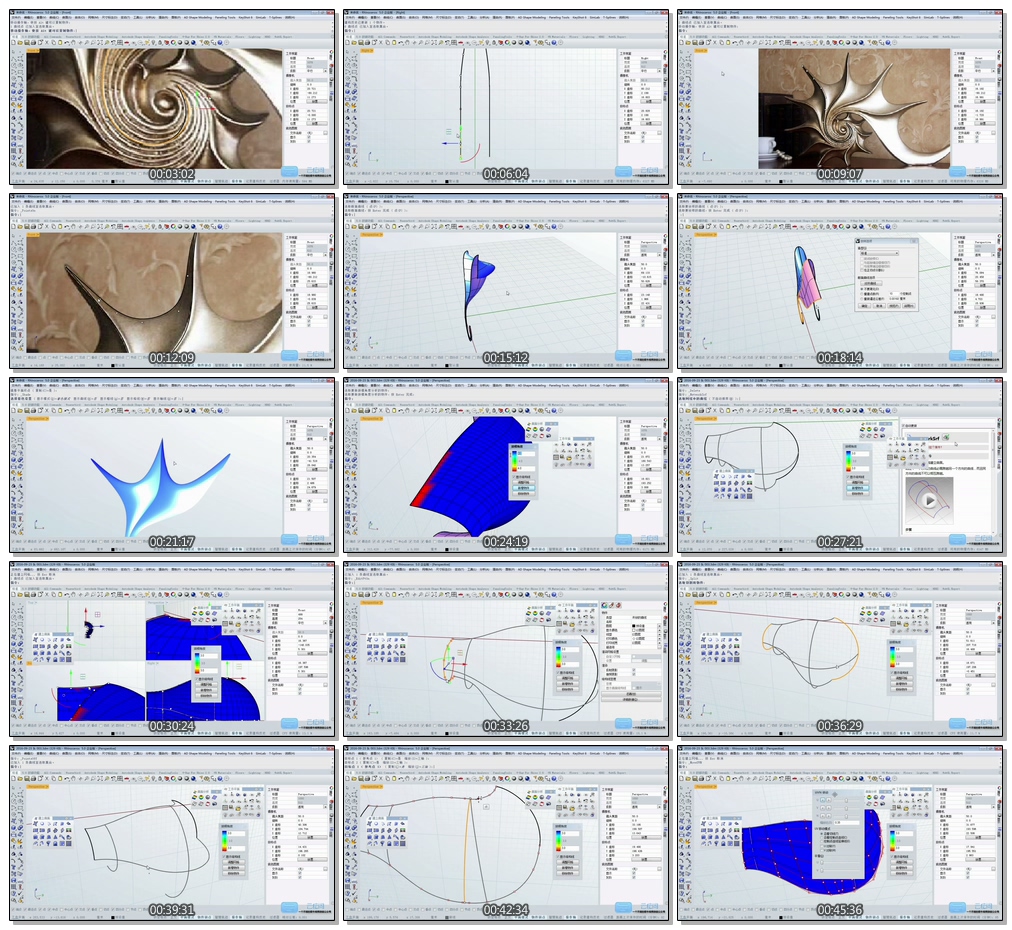Open KeyShot 6 menu in 00:27:21 frame

(913, 385)
